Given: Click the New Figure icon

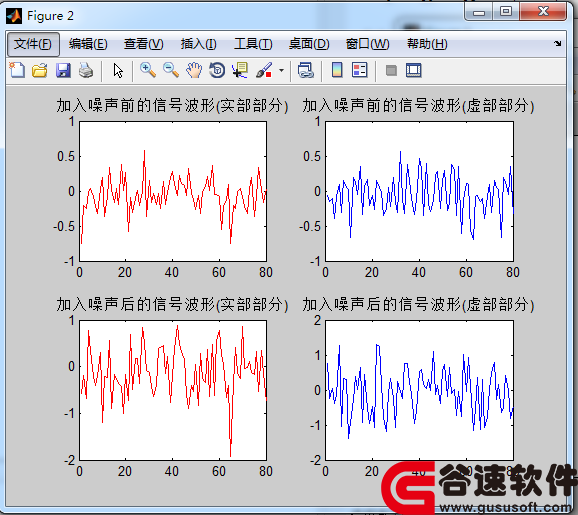Looking at the screenshot, I should pos(17,70).
